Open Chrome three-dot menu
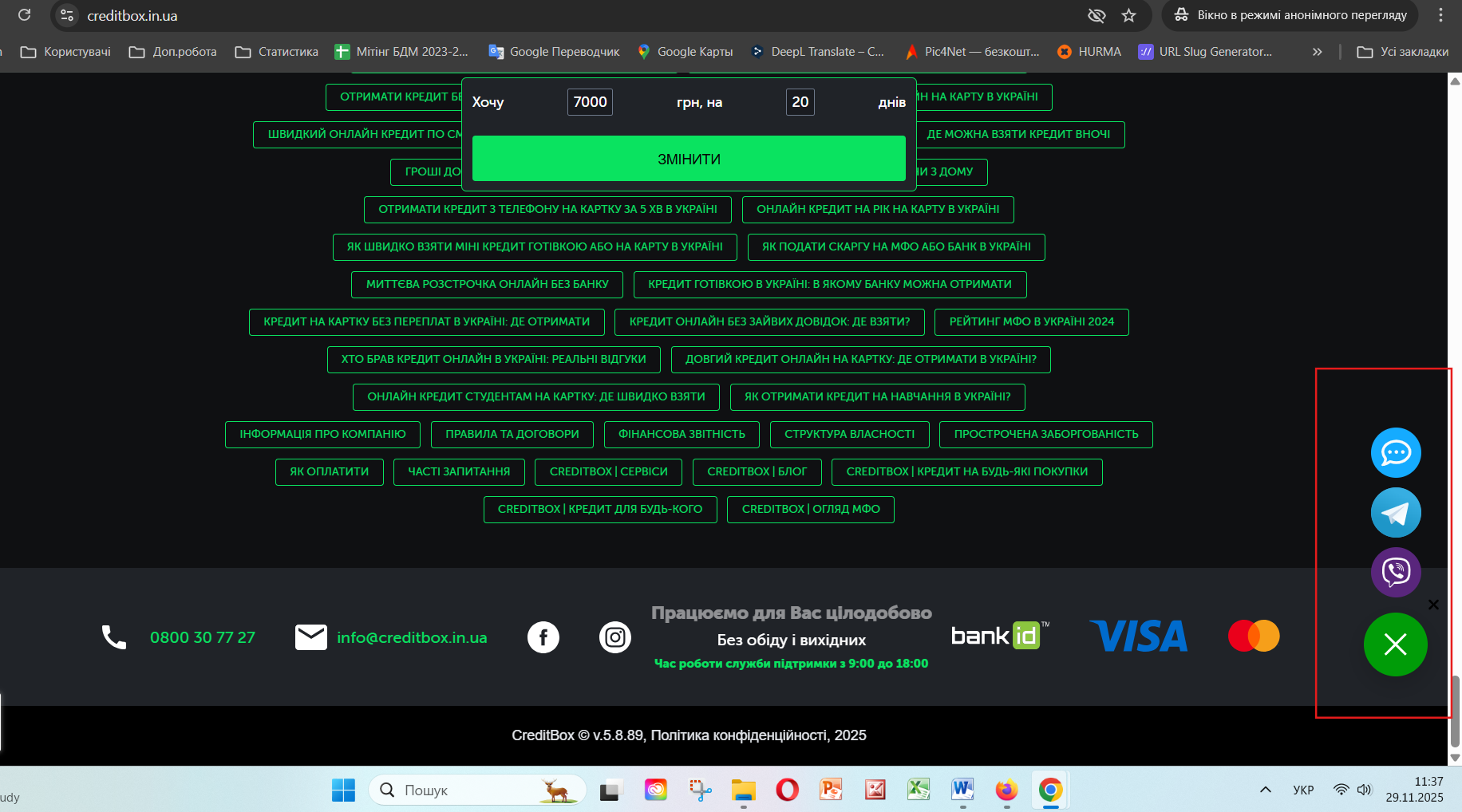Screen dimensions: 1462x812 click(x=1440, y=15)
